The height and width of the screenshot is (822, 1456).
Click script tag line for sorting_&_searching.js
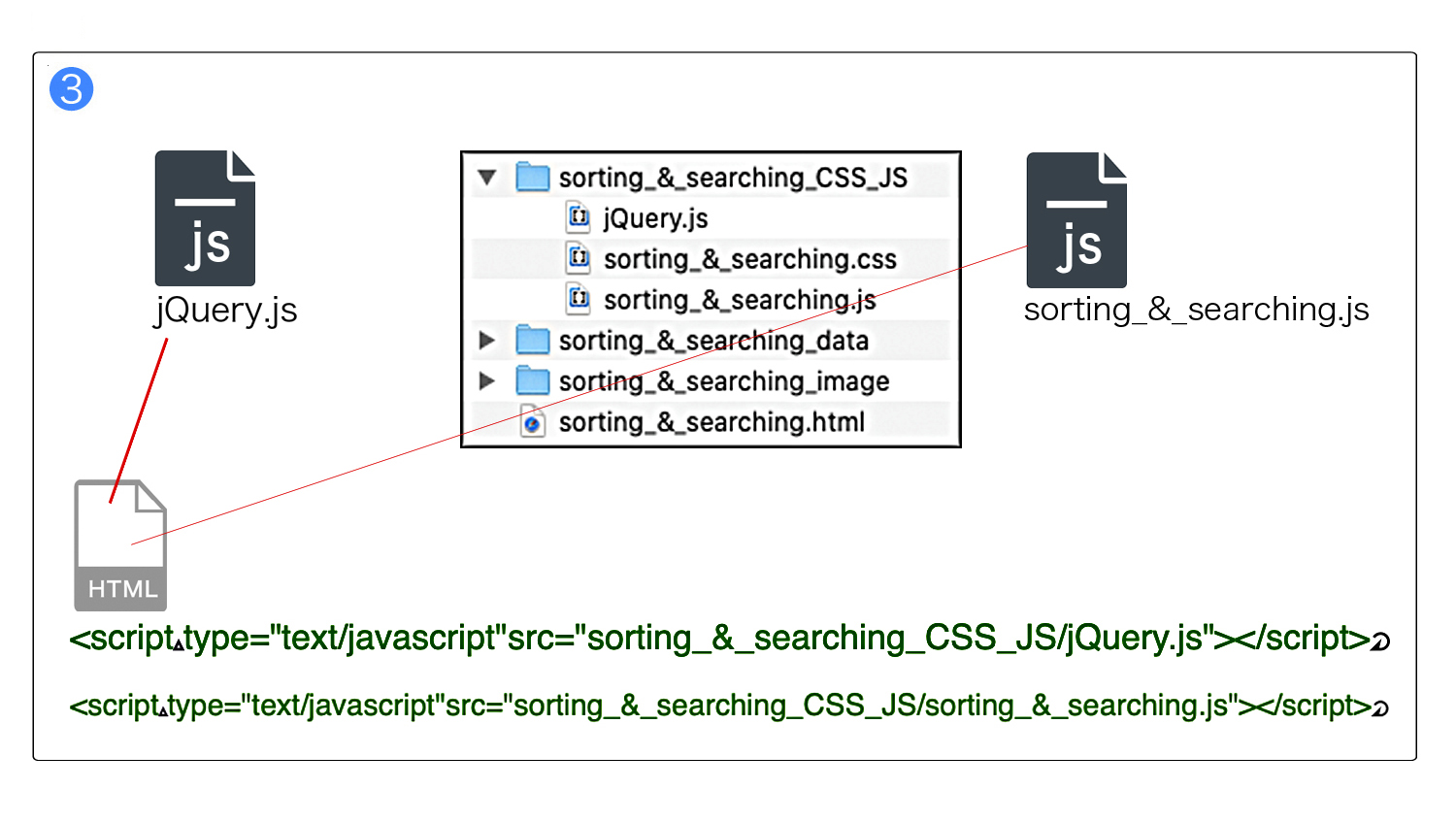[x=729, y=706]
